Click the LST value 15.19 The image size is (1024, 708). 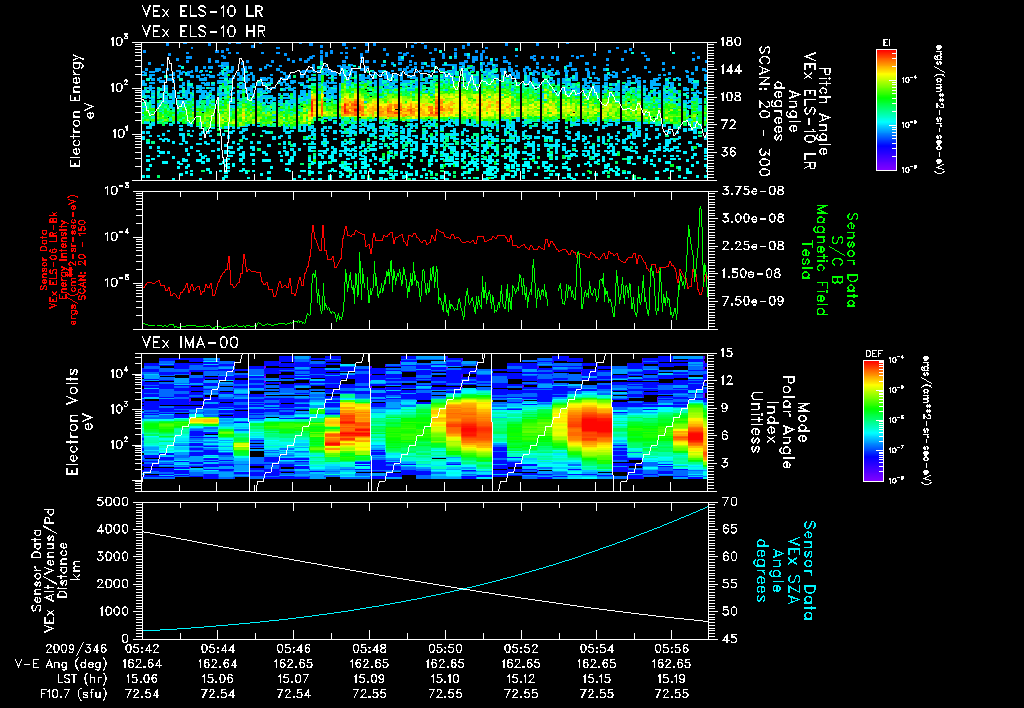pos(672,679)
